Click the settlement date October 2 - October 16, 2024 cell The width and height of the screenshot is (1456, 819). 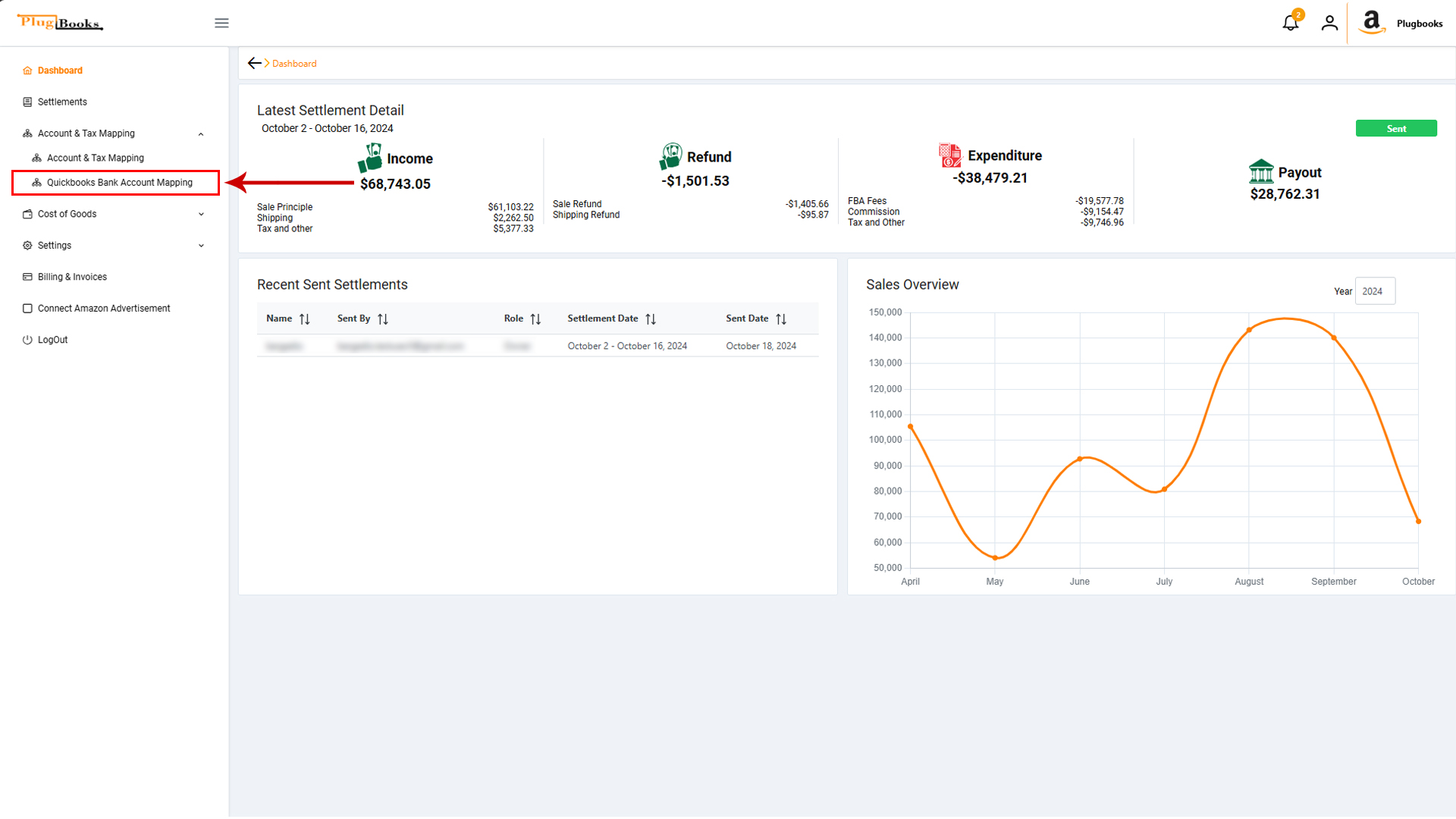pyautogui.click(x=627, y=347)
